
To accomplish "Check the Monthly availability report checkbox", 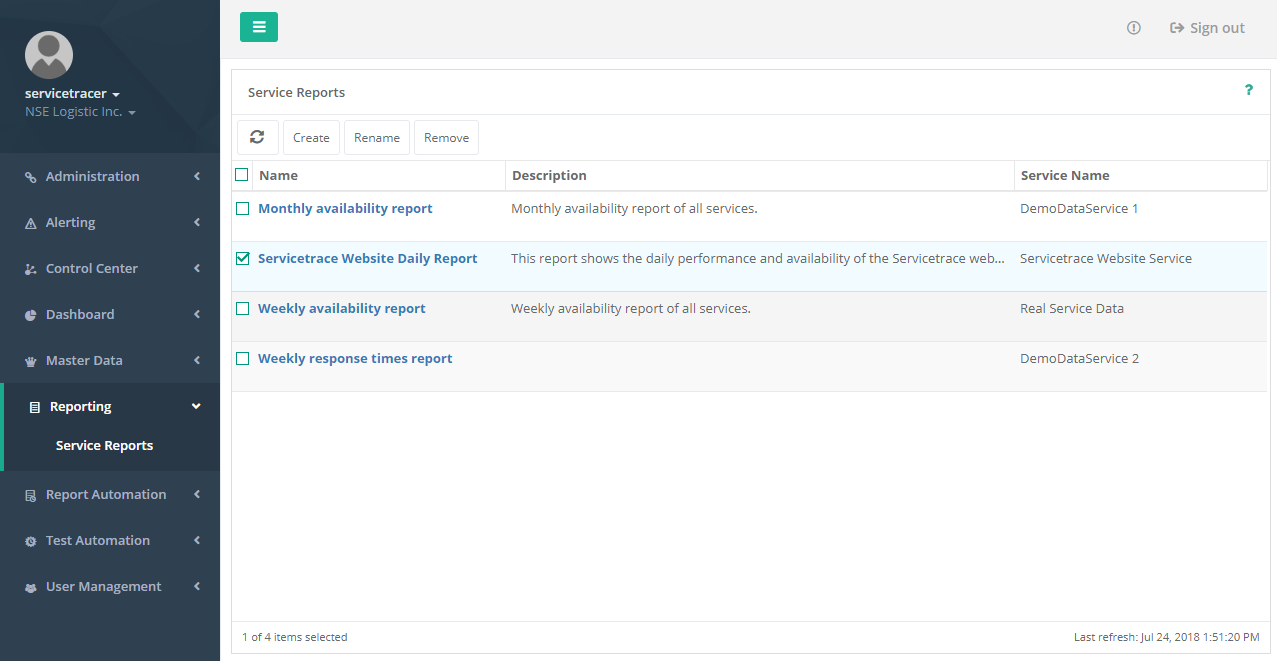I will coord(242,209).
